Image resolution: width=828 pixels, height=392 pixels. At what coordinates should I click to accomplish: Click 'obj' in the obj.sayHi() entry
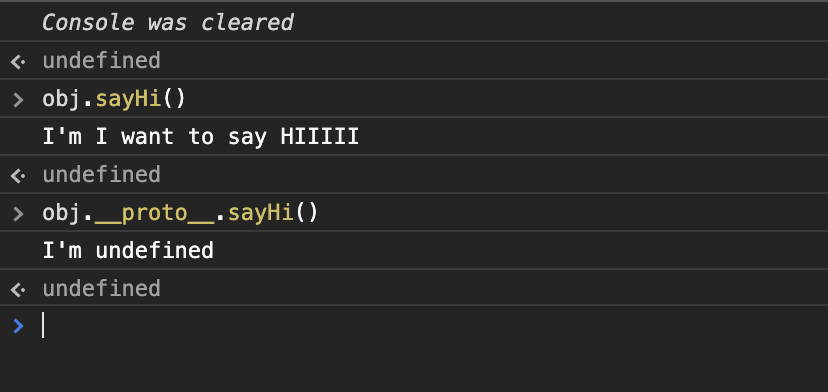click(x=62, y=100)
